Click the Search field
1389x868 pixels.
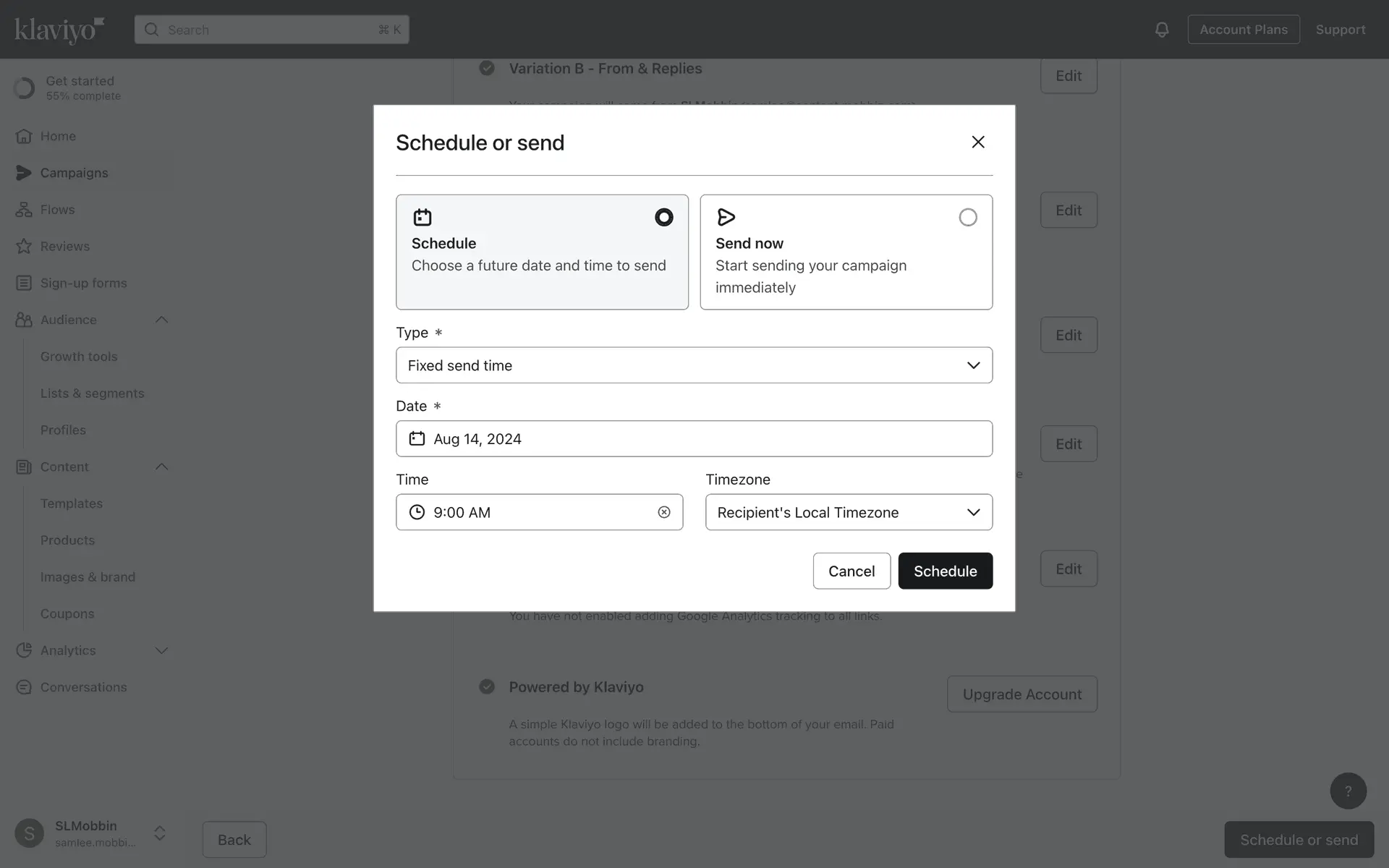271,30
